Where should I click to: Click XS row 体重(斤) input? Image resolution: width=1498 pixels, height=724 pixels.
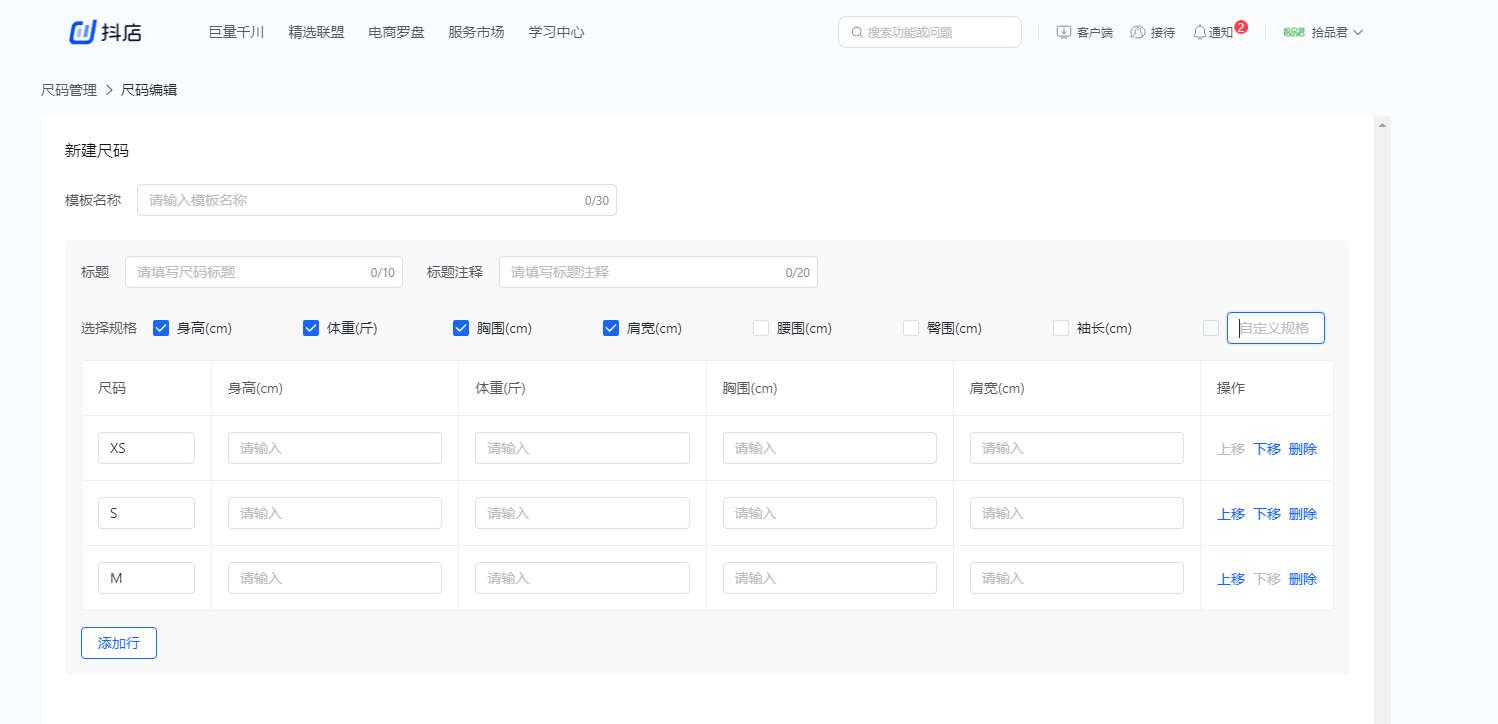(x=582, y=448)
